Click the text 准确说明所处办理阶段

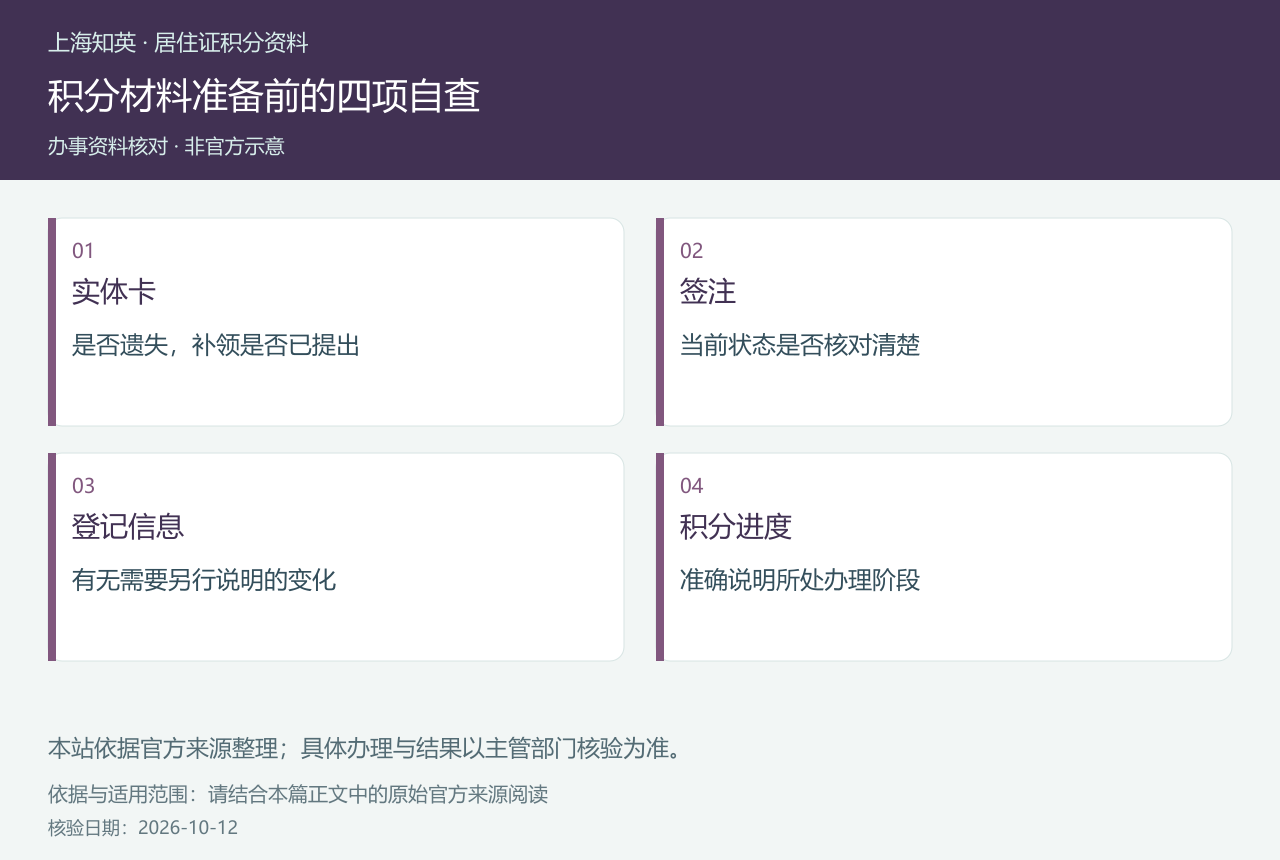click(800, 580)
